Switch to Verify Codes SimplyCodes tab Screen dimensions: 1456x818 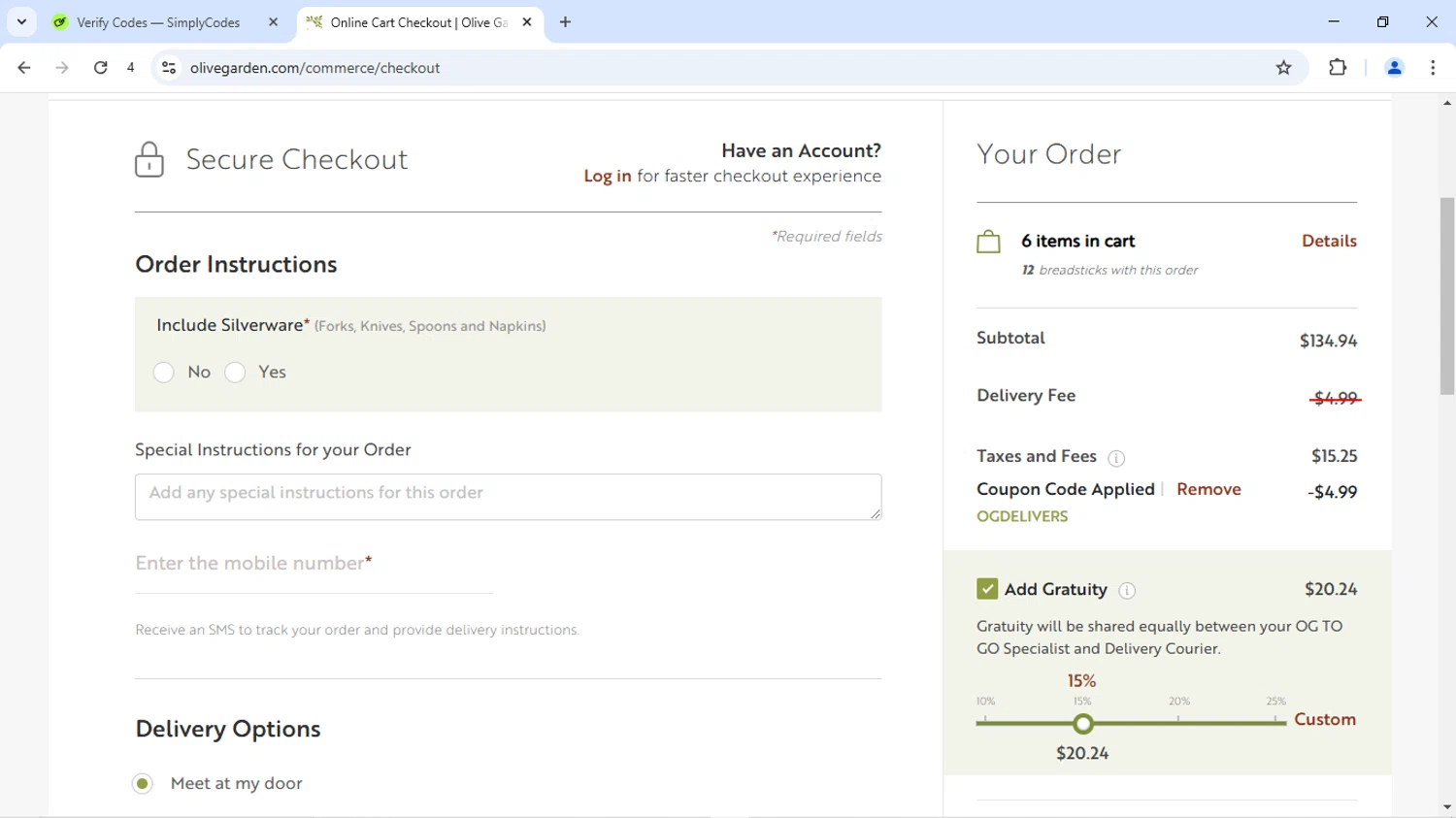[x=158, y=22]
